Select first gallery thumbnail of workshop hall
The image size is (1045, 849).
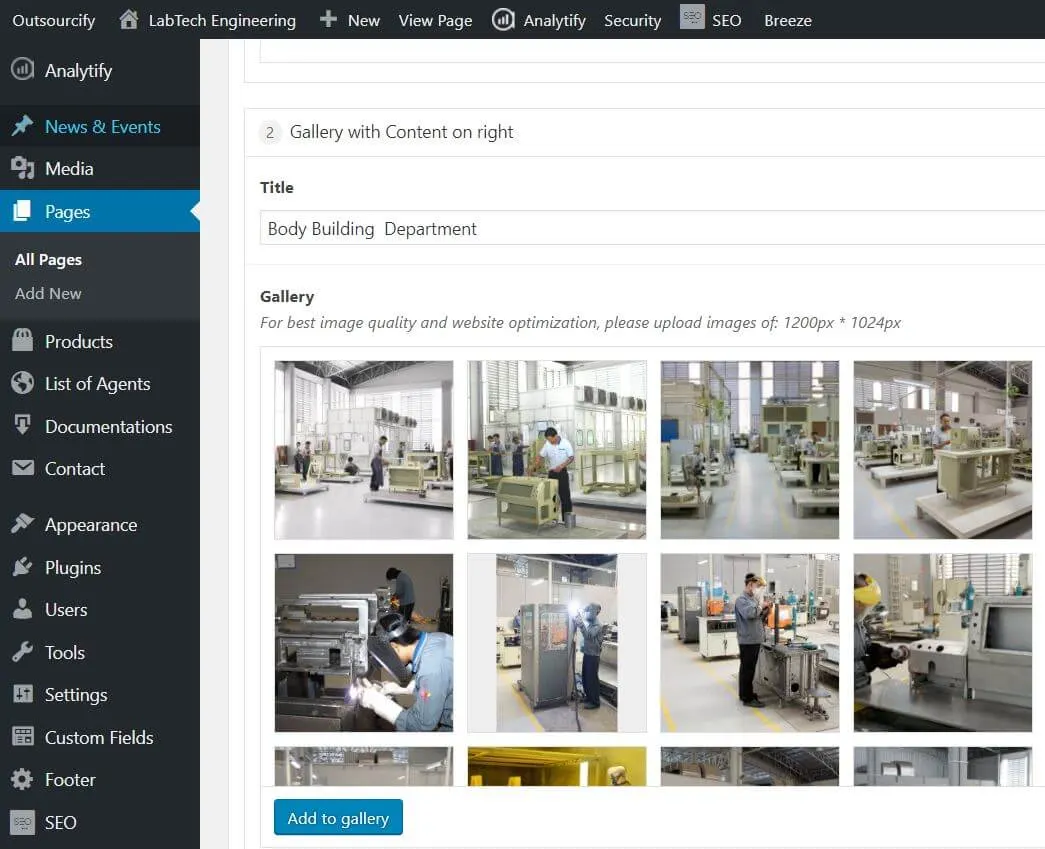pos(364,450)
